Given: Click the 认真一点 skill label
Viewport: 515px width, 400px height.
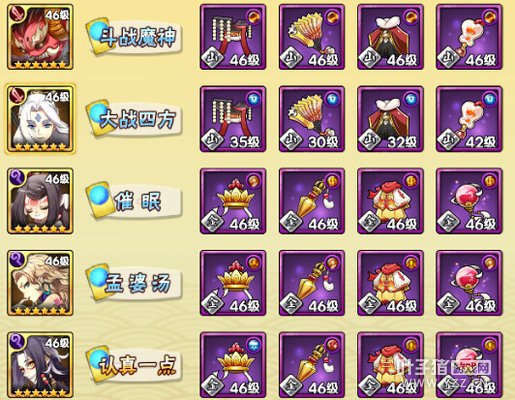Looking at the screenshot, I should [134, 365].
